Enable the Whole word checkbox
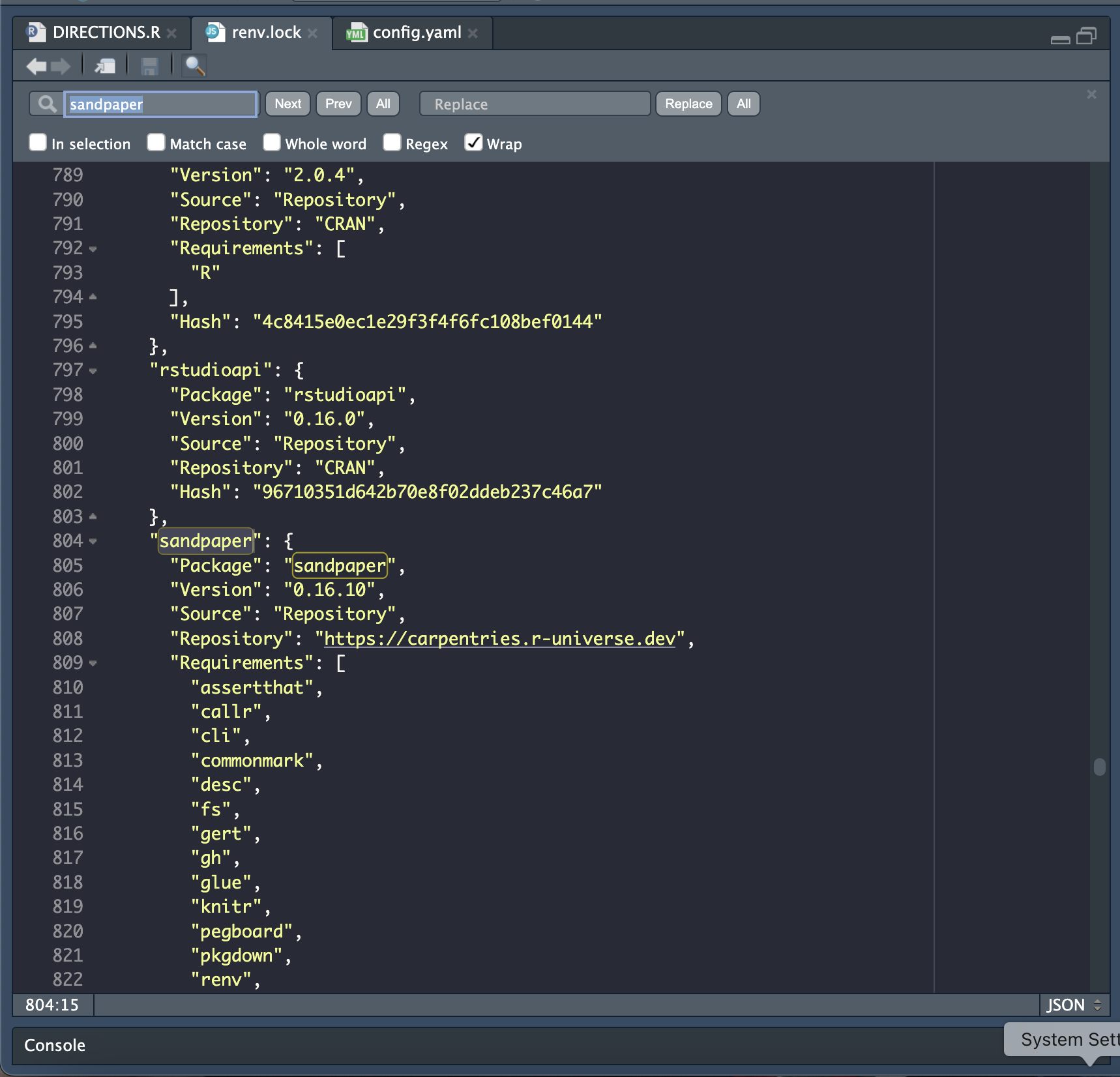The height and width of the screenshot is (1077, 1120). coord(272,143)
